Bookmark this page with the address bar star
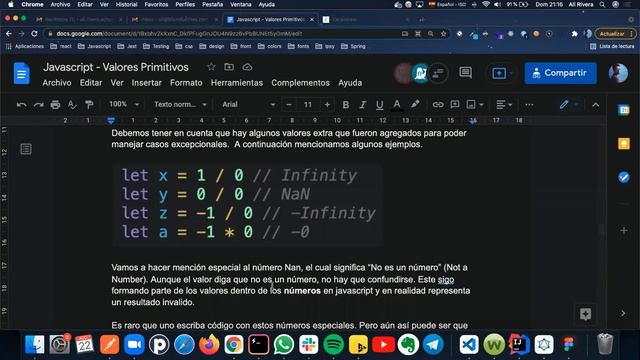 [x=443, y=34]
